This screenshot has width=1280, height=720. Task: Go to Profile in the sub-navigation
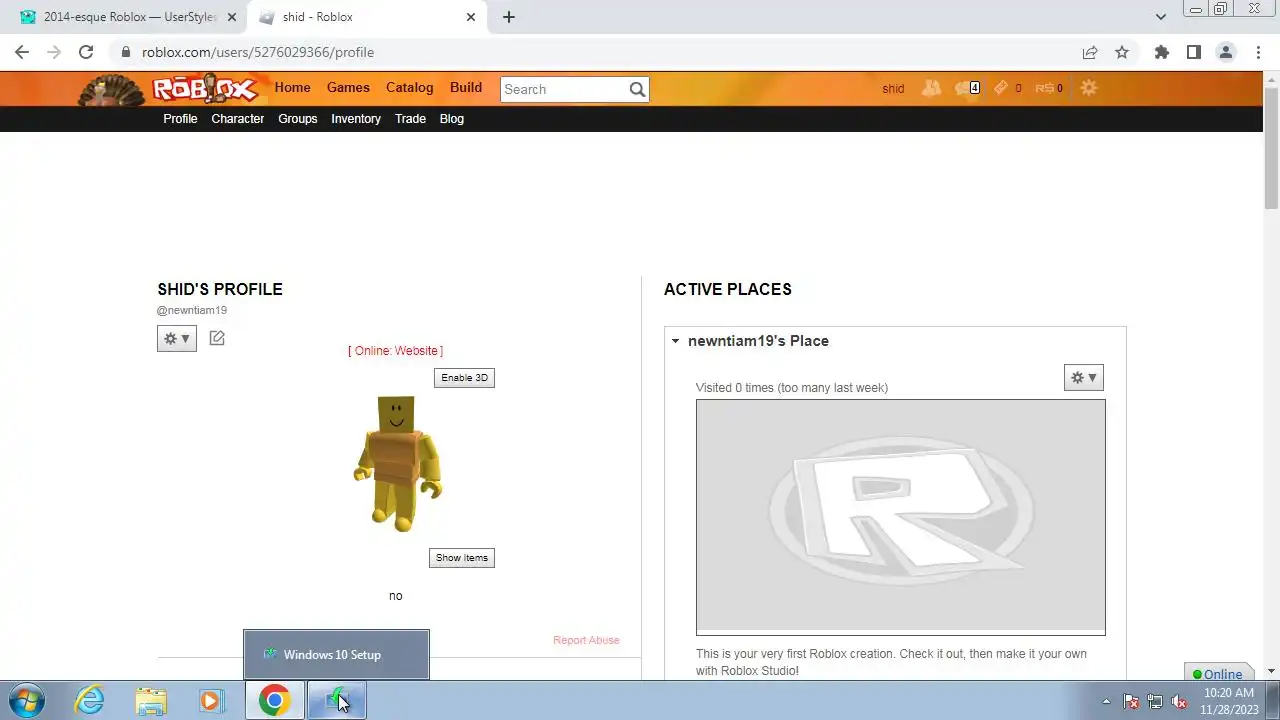coord(180,119)
